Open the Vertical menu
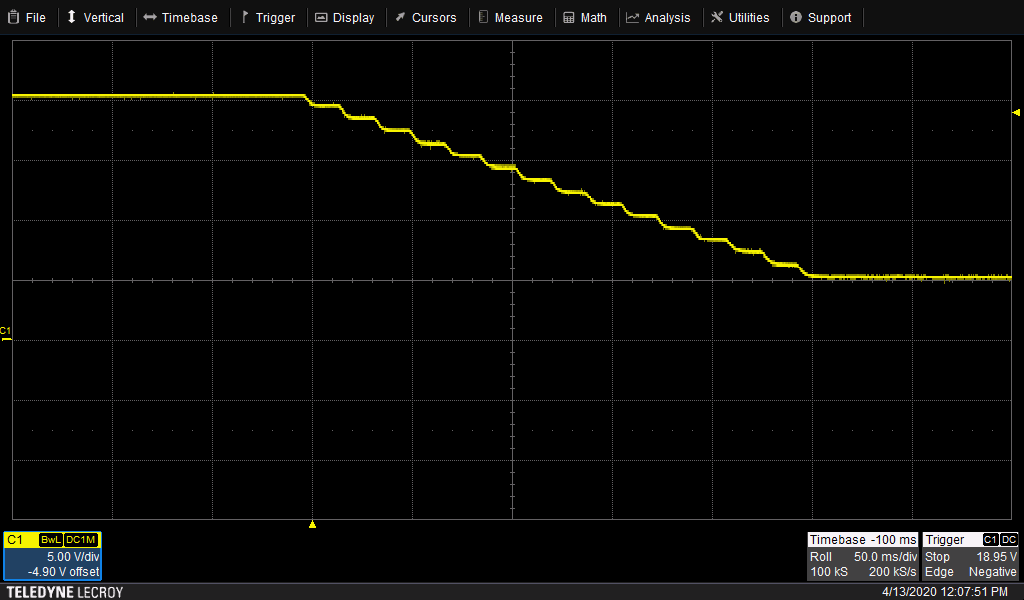Screen dimensions: 1024x600 click(95, 17)
